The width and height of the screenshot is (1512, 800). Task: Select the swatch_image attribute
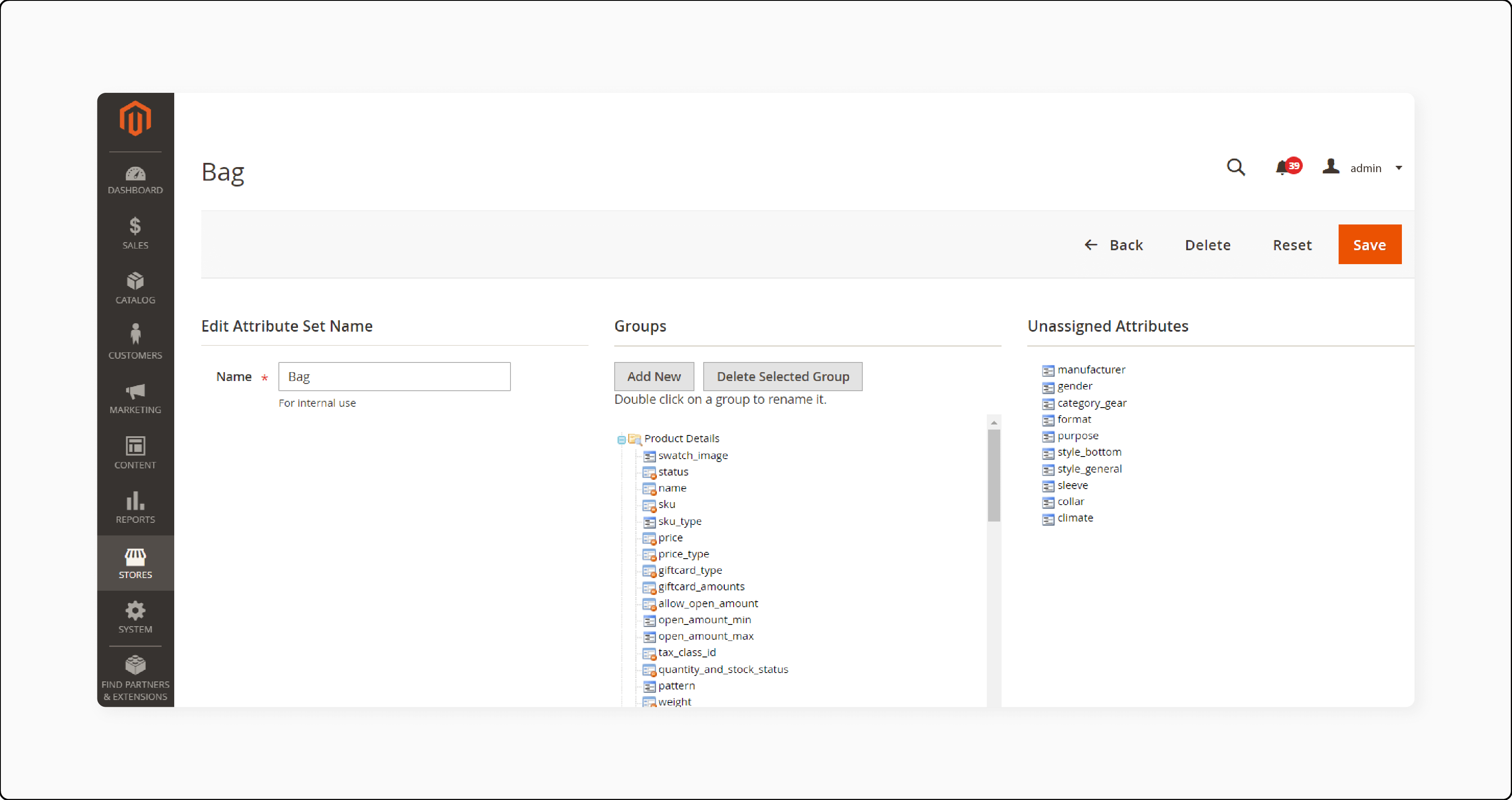click(686, 455)
